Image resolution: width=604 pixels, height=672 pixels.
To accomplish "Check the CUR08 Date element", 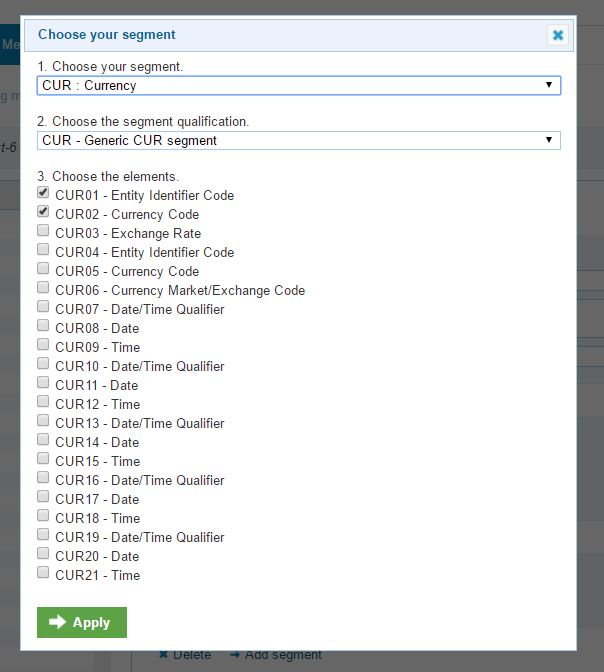I will coord(43,326).
